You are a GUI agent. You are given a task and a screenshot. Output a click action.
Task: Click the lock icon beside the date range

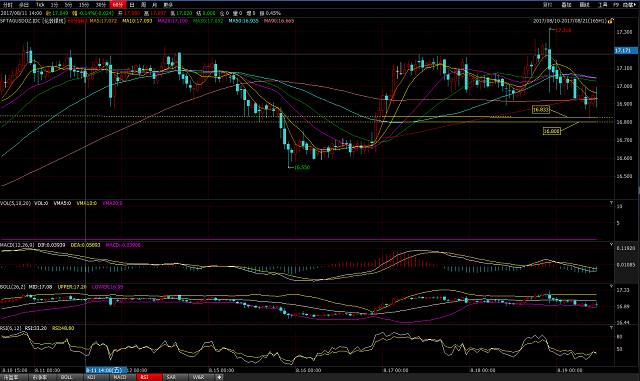tap(611, 20)
